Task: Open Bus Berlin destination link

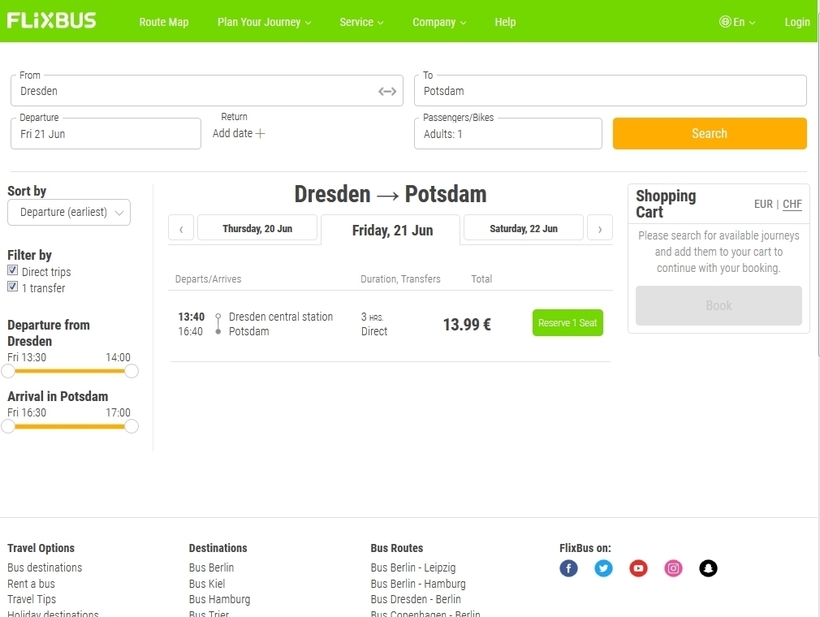Action: click(211, 567)
